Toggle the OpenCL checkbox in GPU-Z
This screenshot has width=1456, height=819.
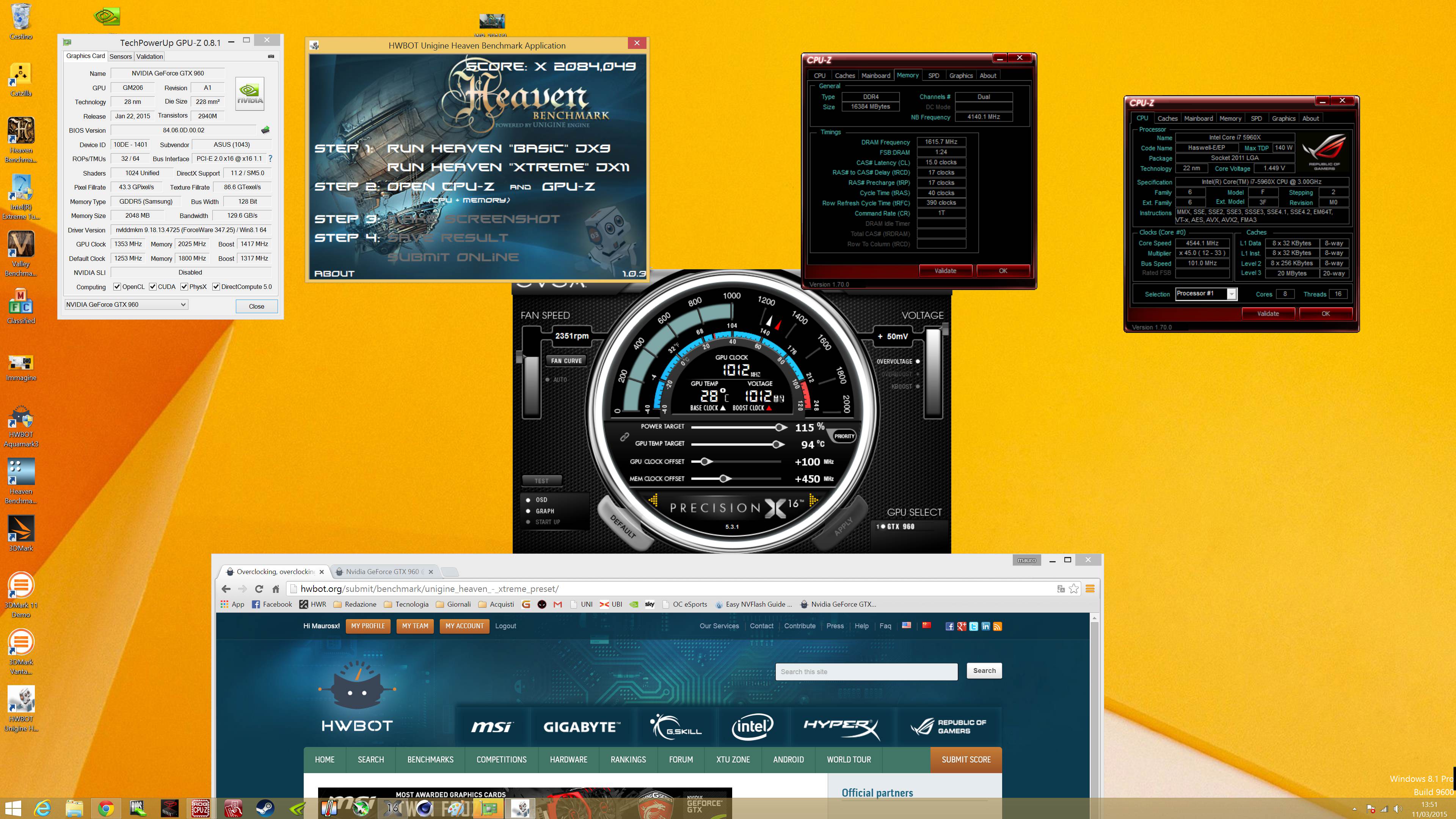pyautogui.click(x=117, y=287)
